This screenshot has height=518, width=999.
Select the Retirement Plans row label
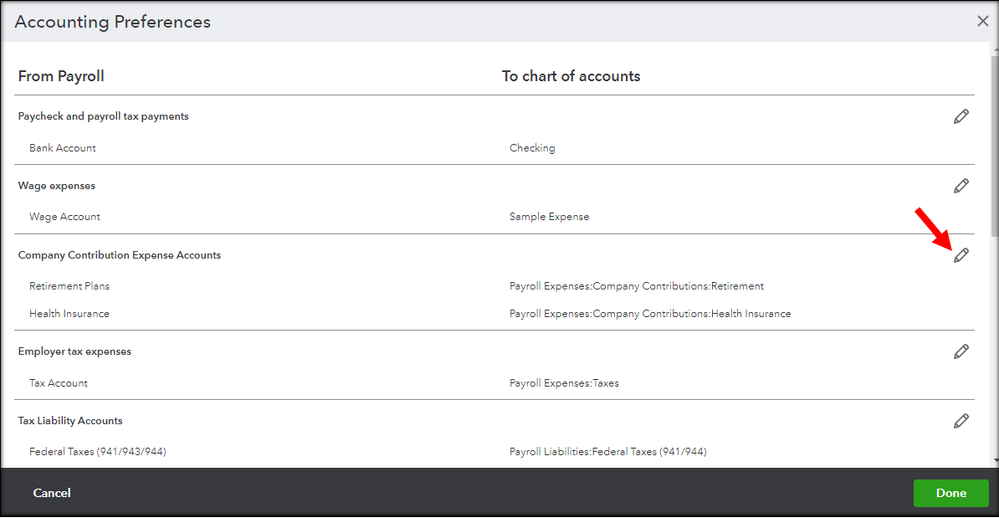(x=70, y=287)
